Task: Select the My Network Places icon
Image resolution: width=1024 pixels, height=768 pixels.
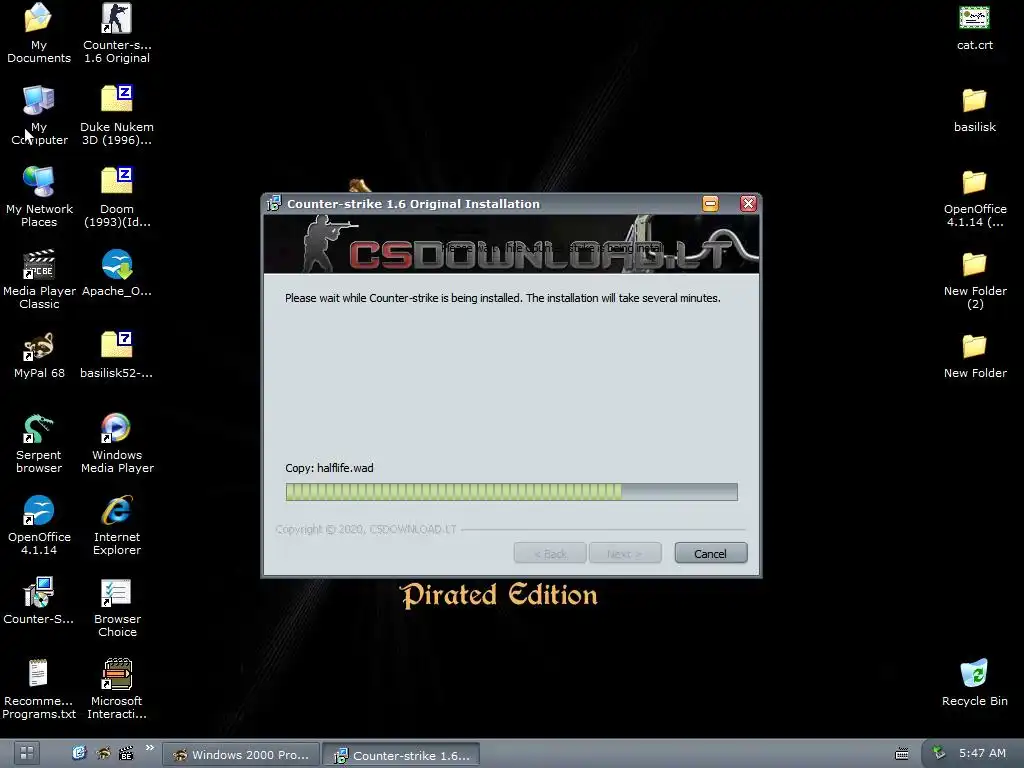Action: 39,197
